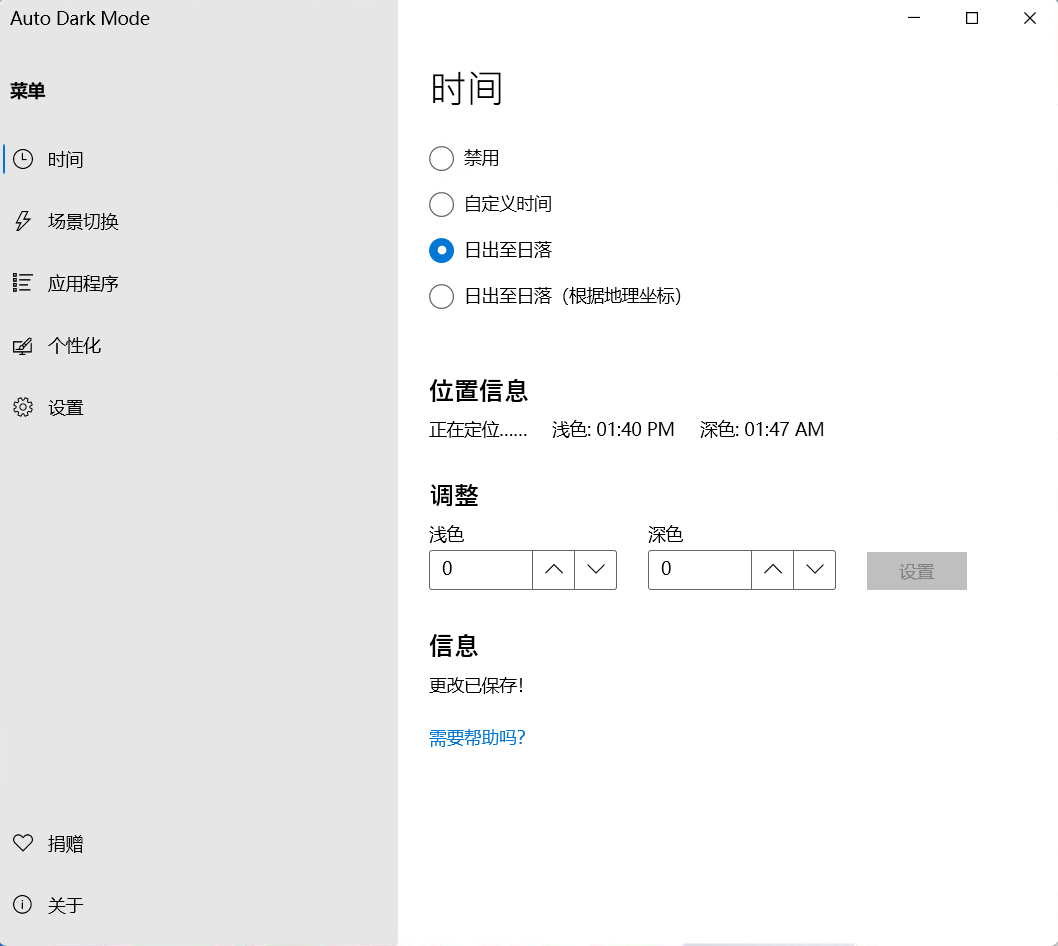This screenshot has width=1058, height=946.
Task: Click the 浅色 increase arrow
Action: 553,570
